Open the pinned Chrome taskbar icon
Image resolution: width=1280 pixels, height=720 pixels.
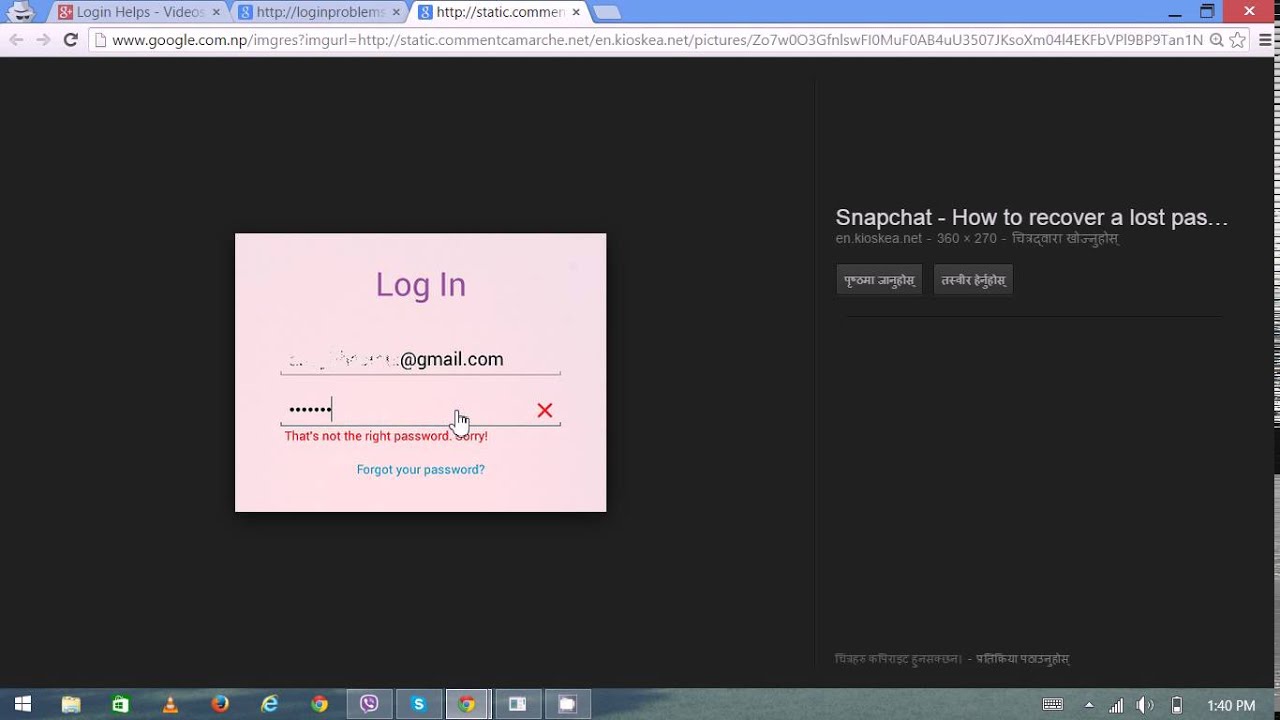319,704
